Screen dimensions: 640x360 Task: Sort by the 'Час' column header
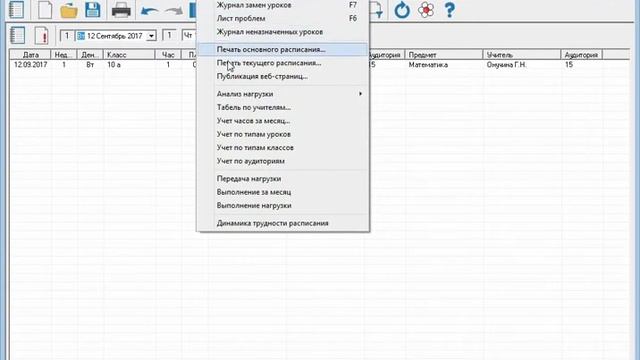click(168, 55)
